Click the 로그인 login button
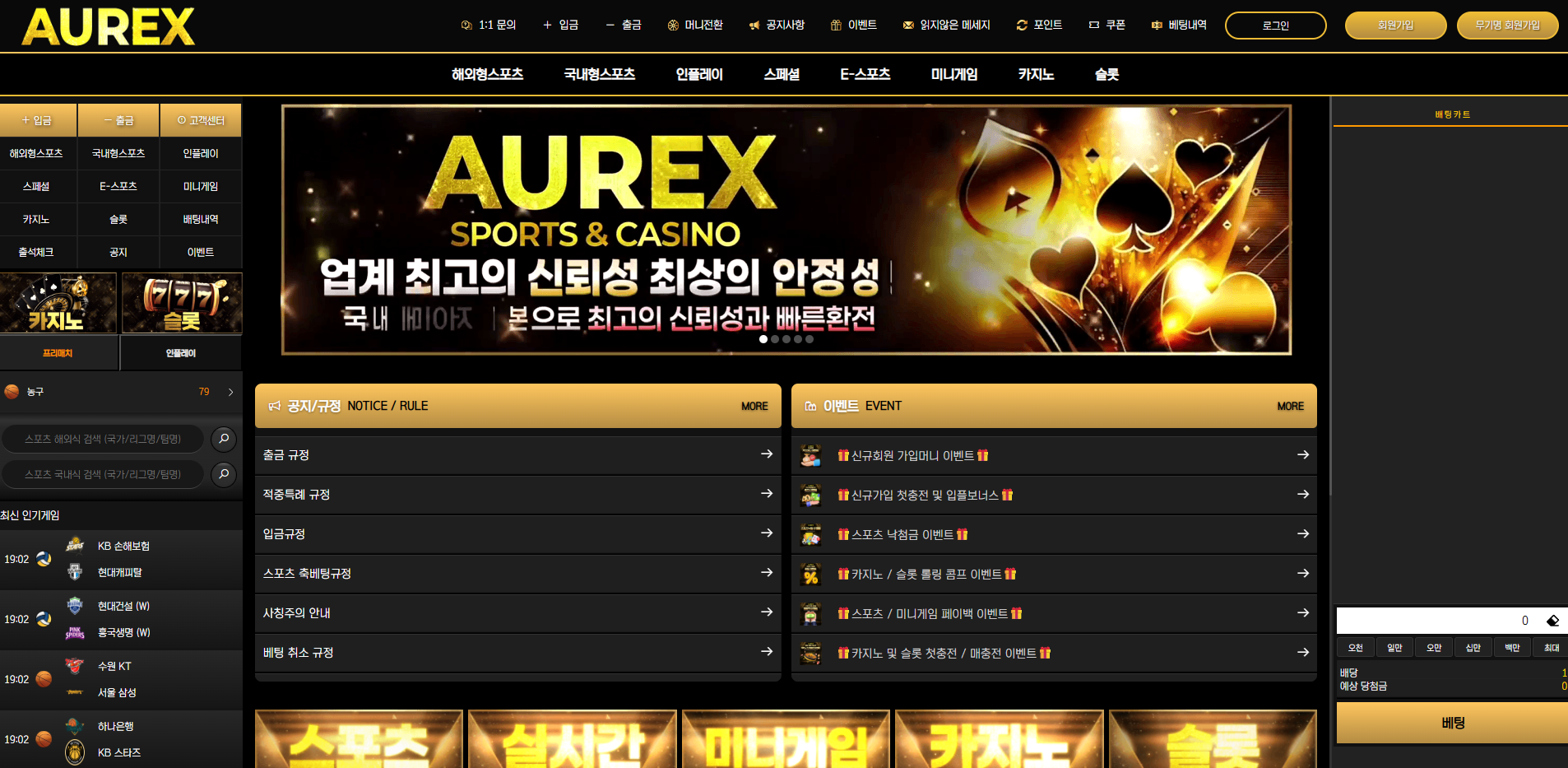1568x768 pixels. [1275, 26]
